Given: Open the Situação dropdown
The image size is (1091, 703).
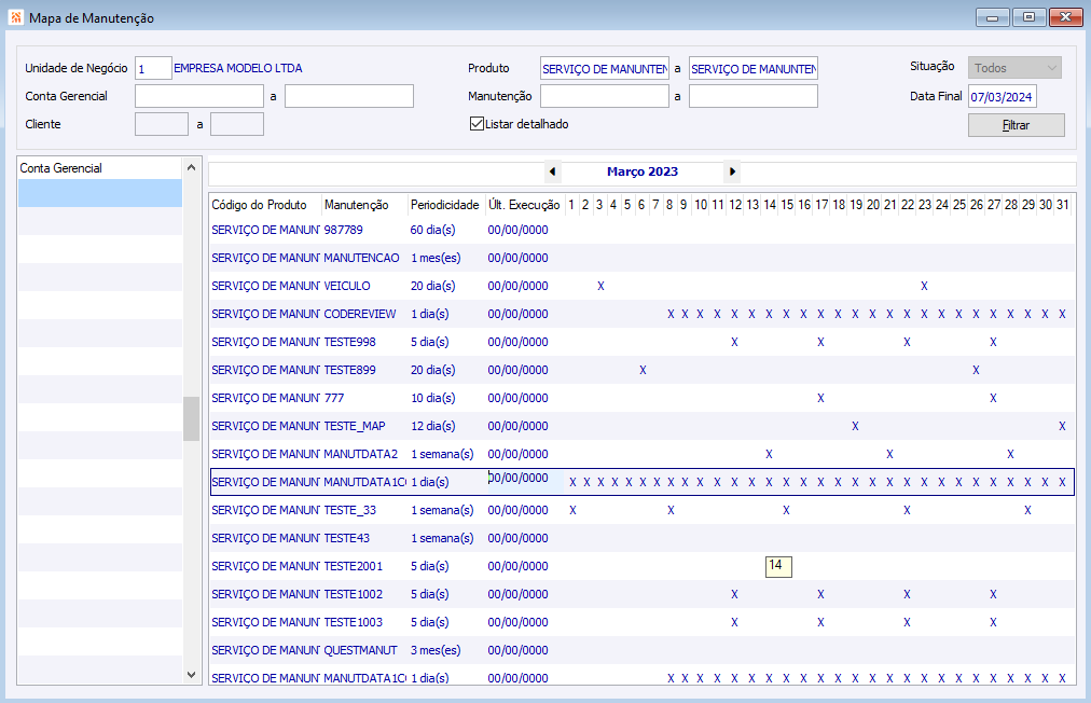Looking at the screenshot, I should pos(1014,68).
